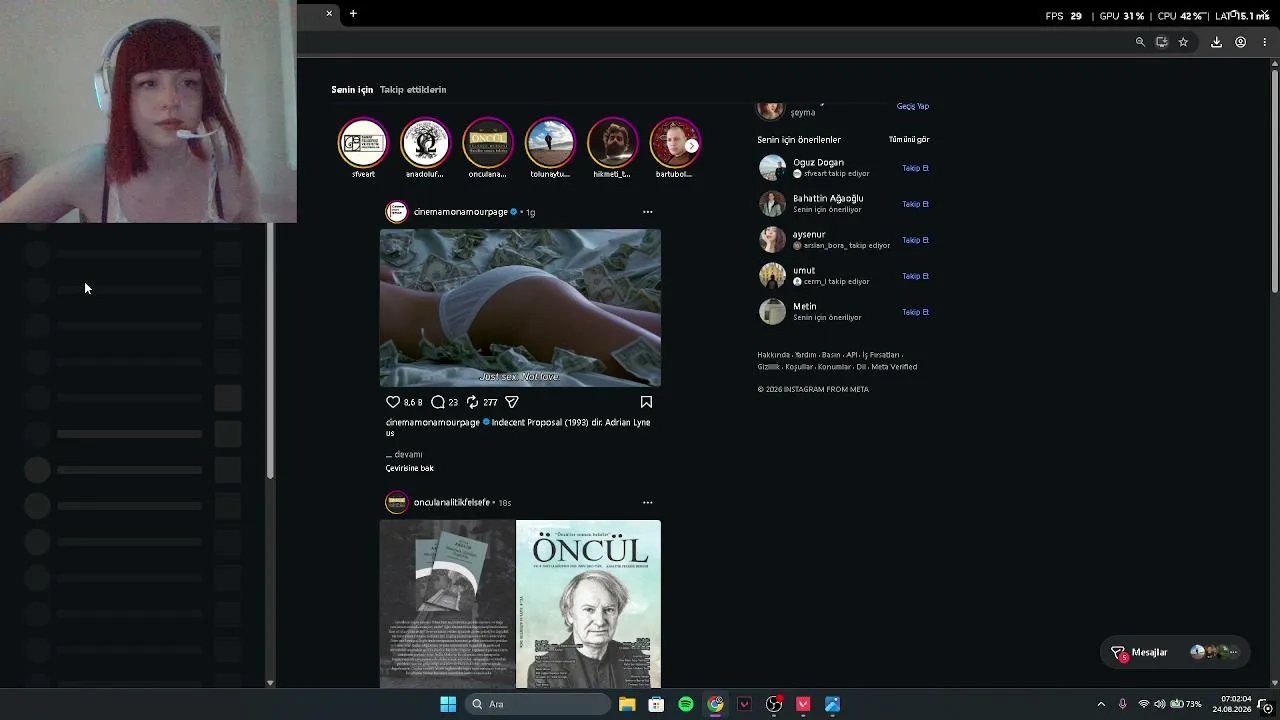1280x720 pixels.
Task: Click the Yardım footer link
Action: (x=805, y=355)
